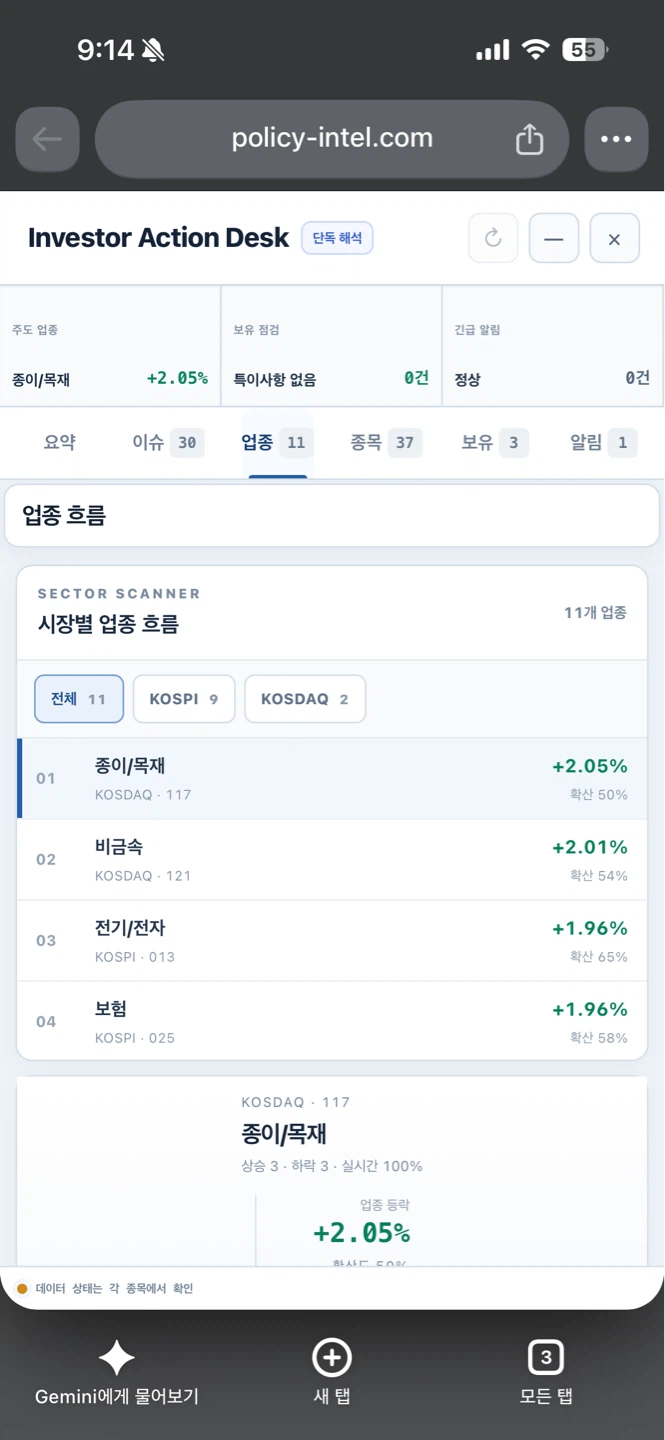The height and width of the screenshot is (1440, 665).
Task: Tap the Gemini sparkle icon
Action: click(116, 1358)
